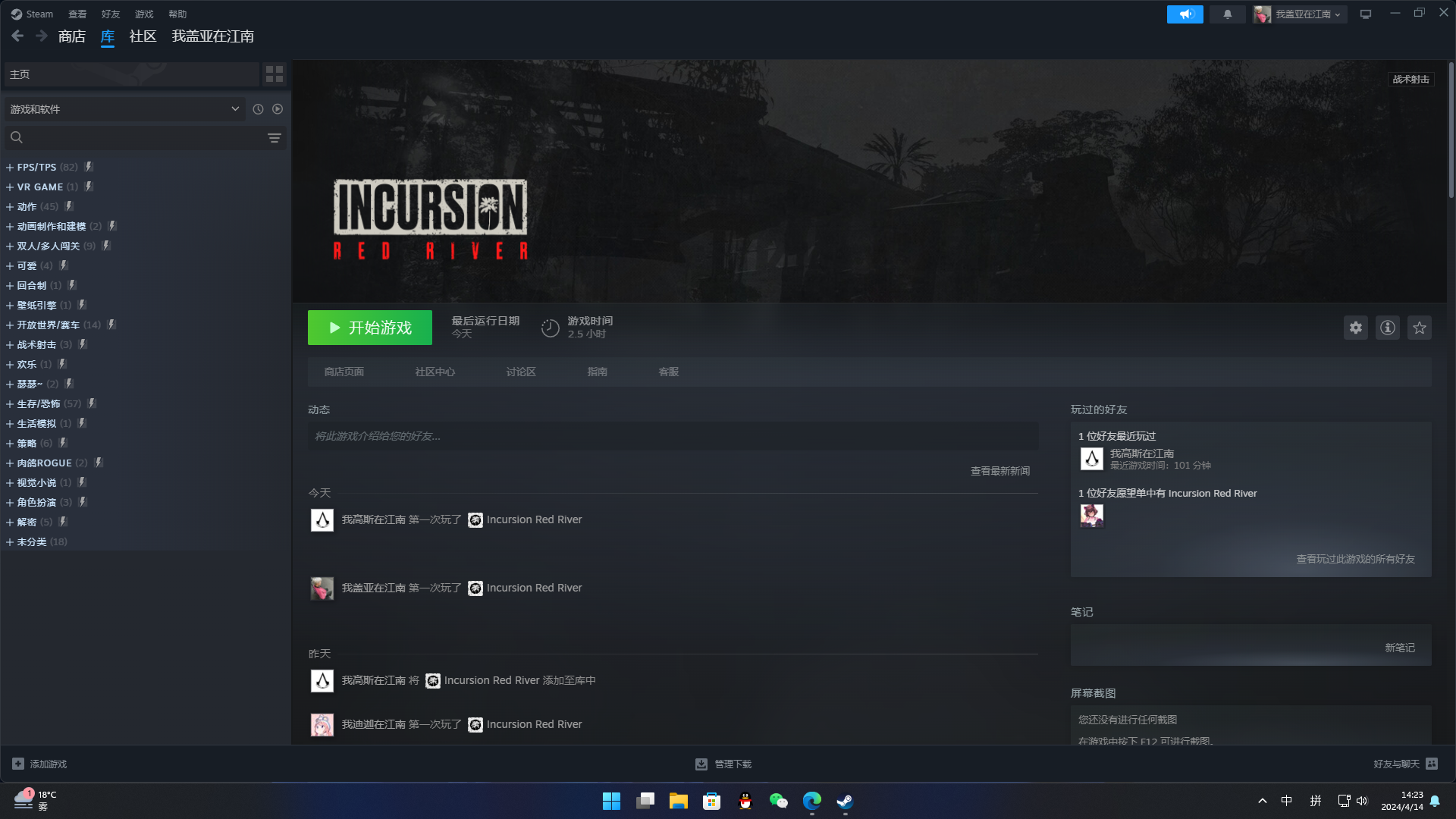The image size is (1456, 819).
Task: Open the Steam menu
Action: click(33, 14)
